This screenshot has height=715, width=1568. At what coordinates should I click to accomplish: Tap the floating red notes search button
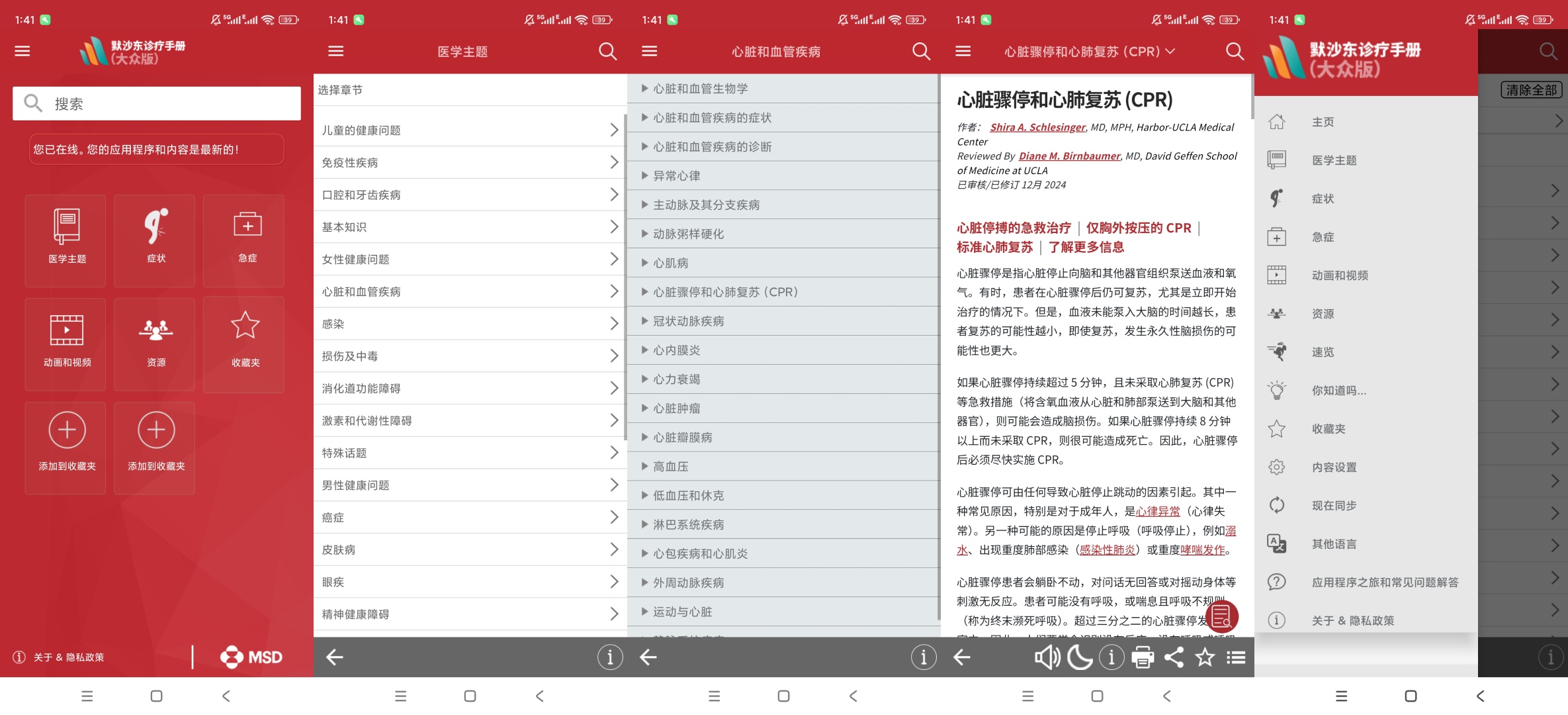pyautogui.click(x=1221, y=616)
